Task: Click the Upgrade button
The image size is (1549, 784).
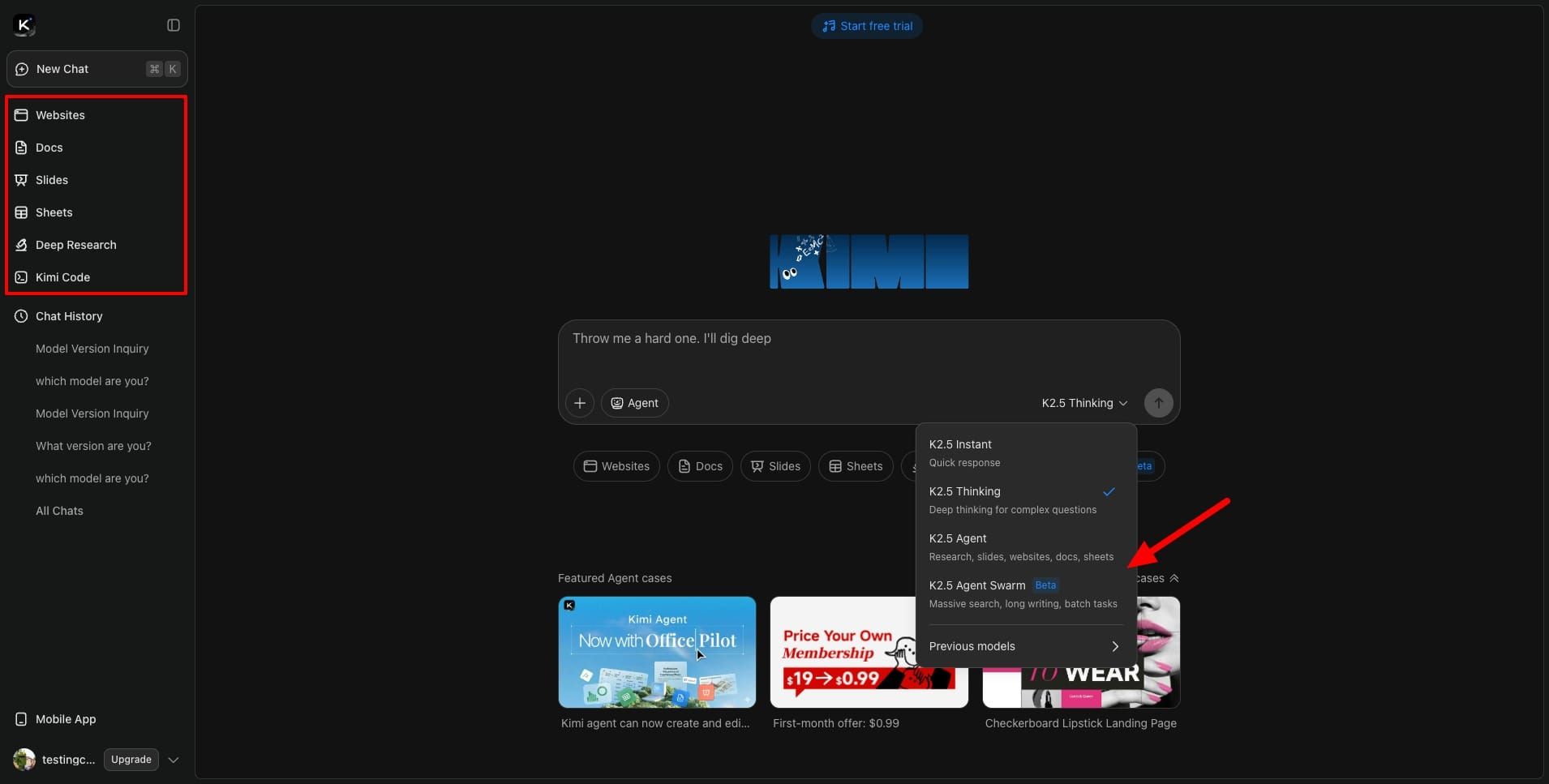Action: pyautogui.click(x=131, y=760)
